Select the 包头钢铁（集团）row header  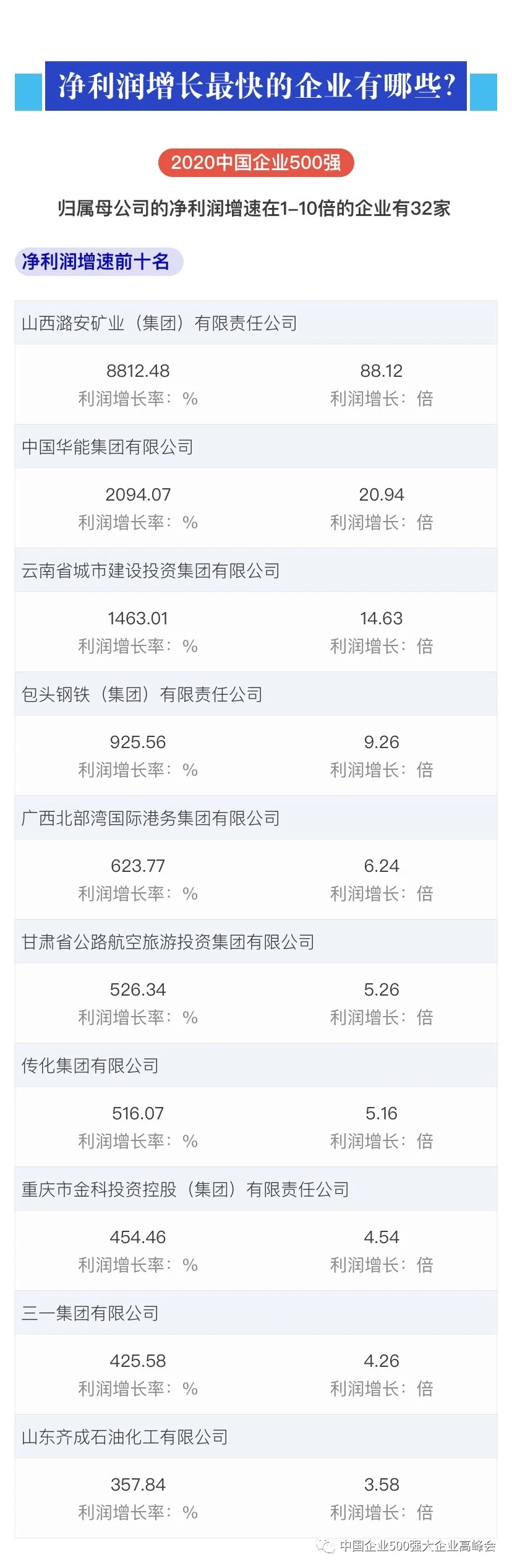coord(142,694)
